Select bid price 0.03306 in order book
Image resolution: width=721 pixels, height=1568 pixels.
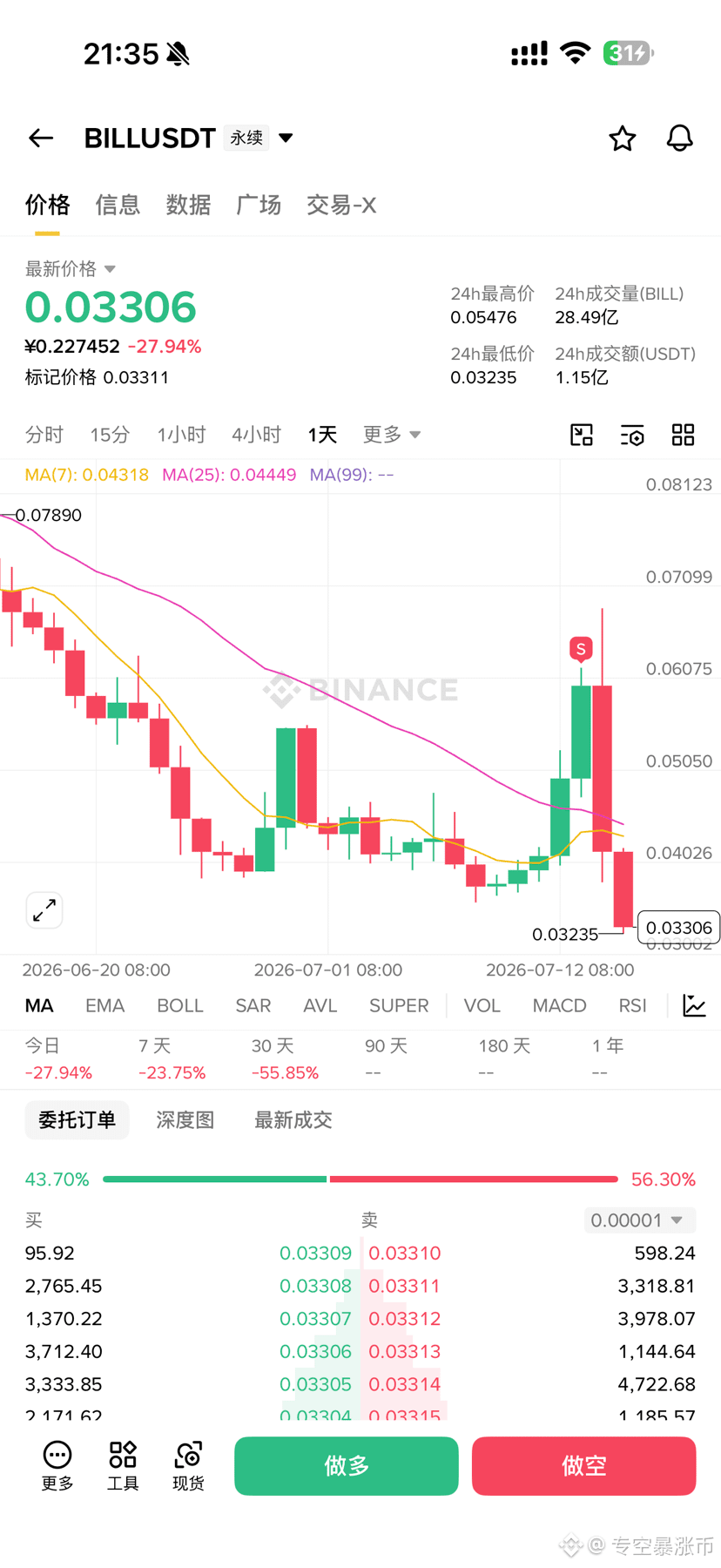click(x=315, y=1351)
